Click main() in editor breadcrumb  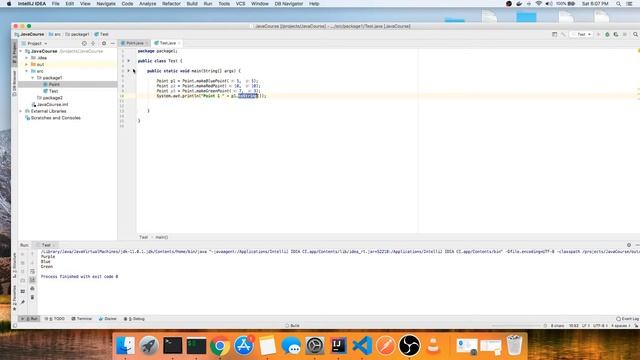[x=162, y=237]
